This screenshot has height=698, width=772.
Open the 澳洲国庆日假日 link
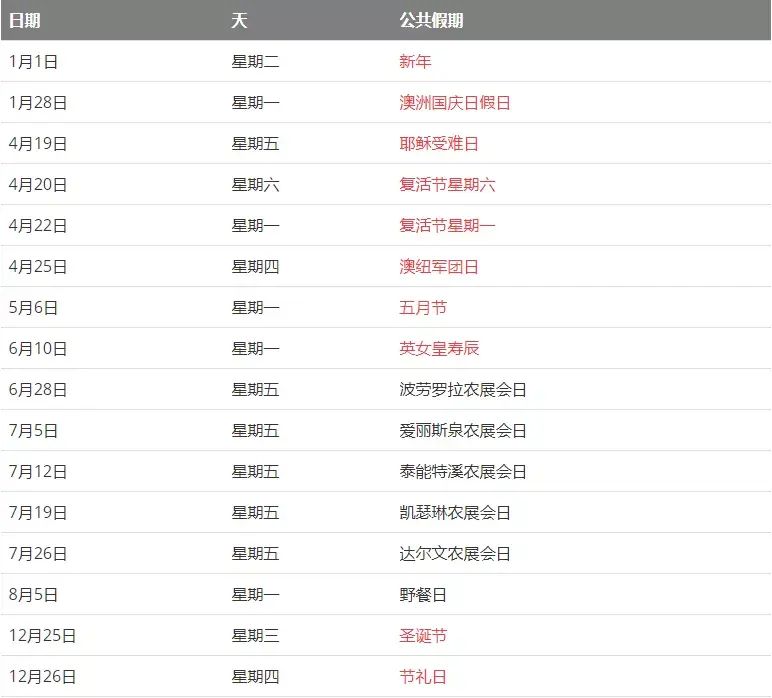point(455,103)
